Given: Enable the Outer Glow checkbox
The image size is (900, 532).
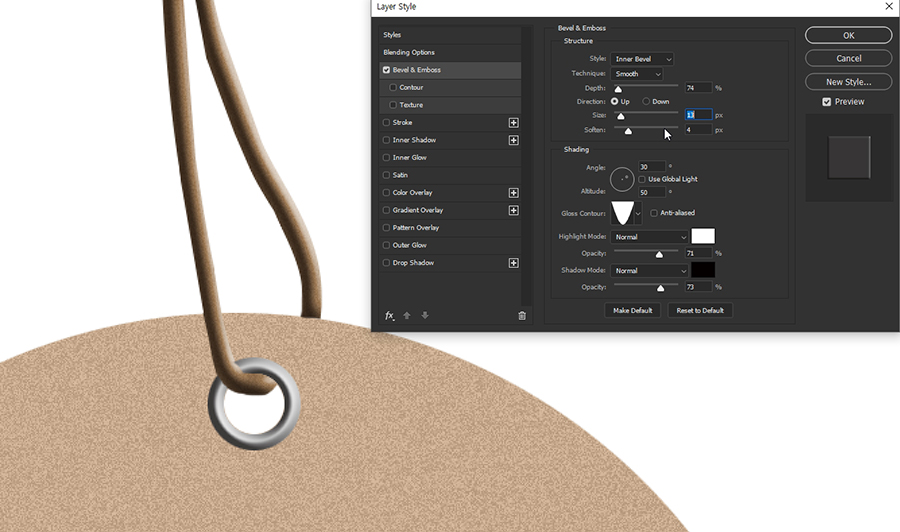Looking at the screenshot, I should pos(386,245).
